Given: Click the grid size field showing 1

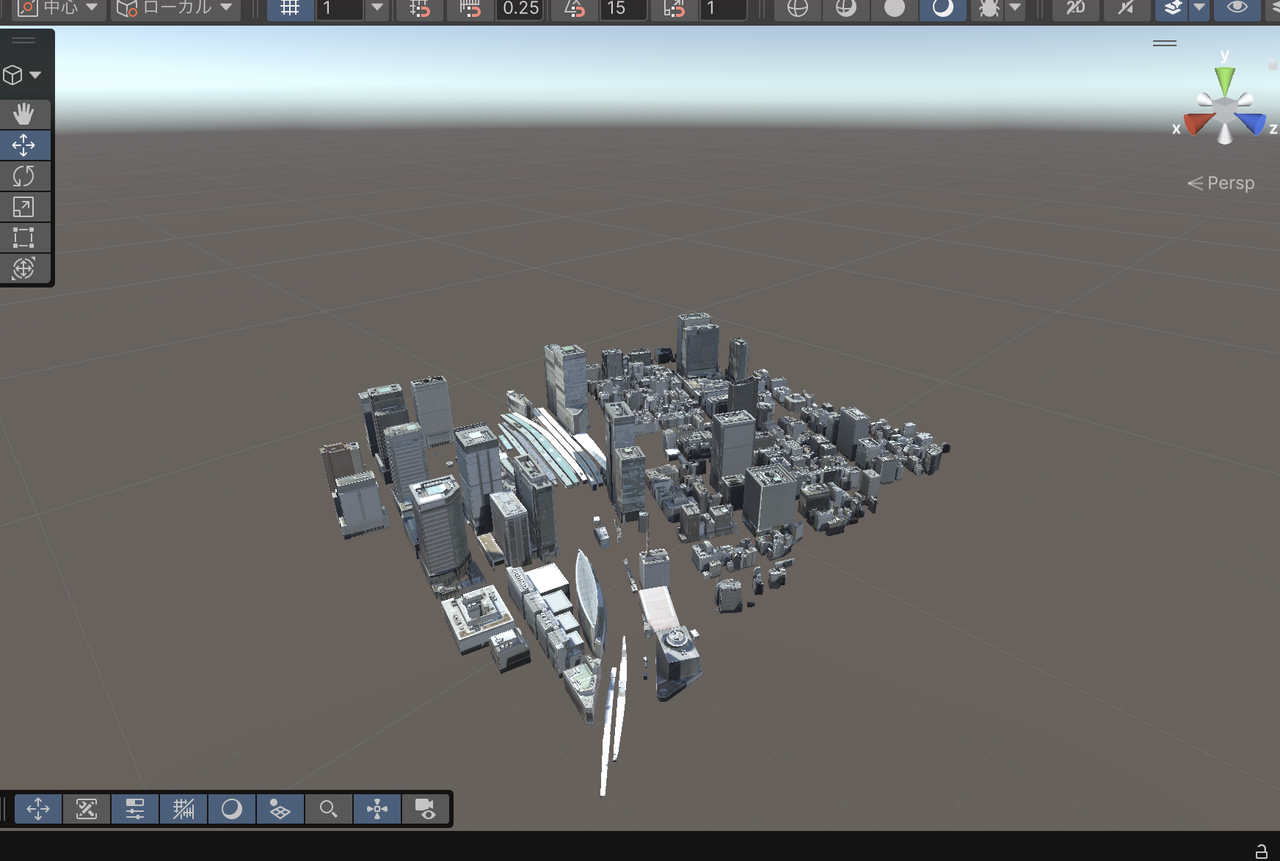Looking at the screenshot, I should [x=339, y=9].
